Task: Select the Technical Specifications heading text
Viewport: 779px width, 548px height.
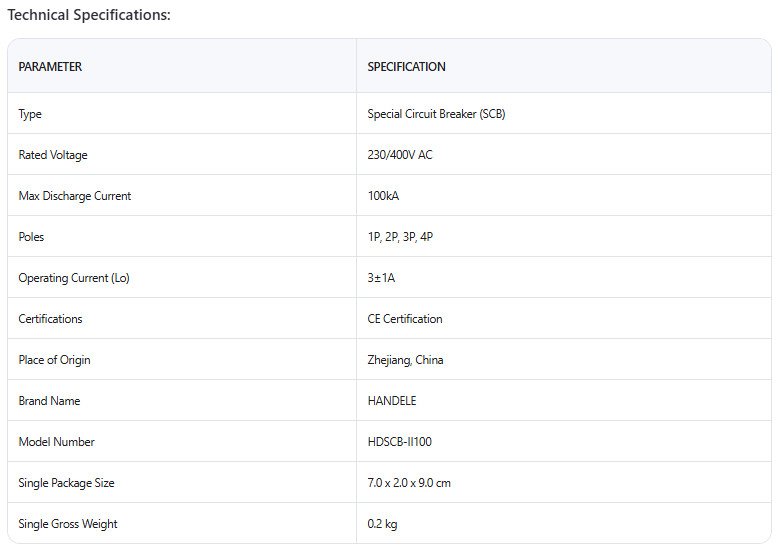Action: (89, 15)
